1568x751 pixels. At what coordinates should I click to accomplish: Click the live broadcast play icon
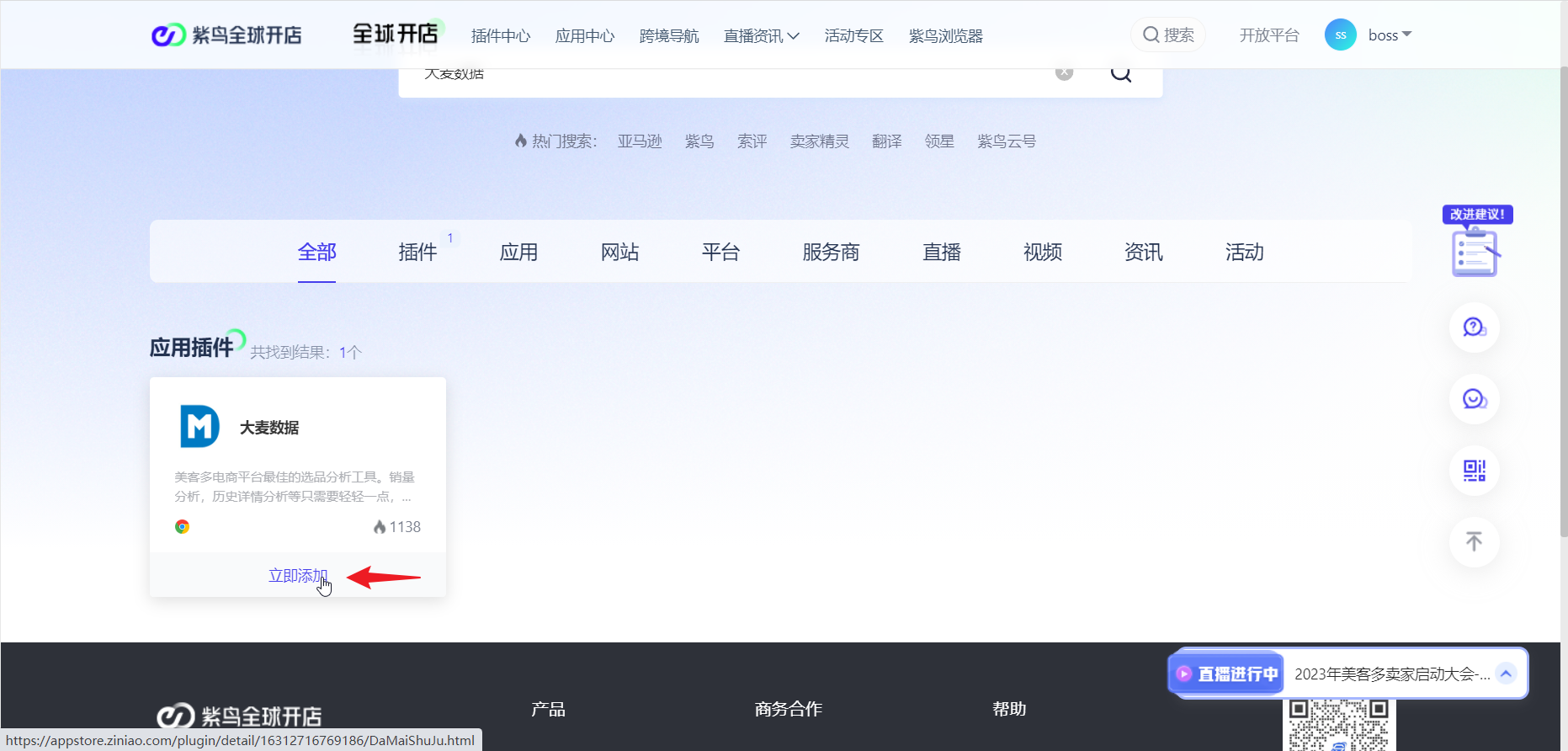tap(1184, 674)
